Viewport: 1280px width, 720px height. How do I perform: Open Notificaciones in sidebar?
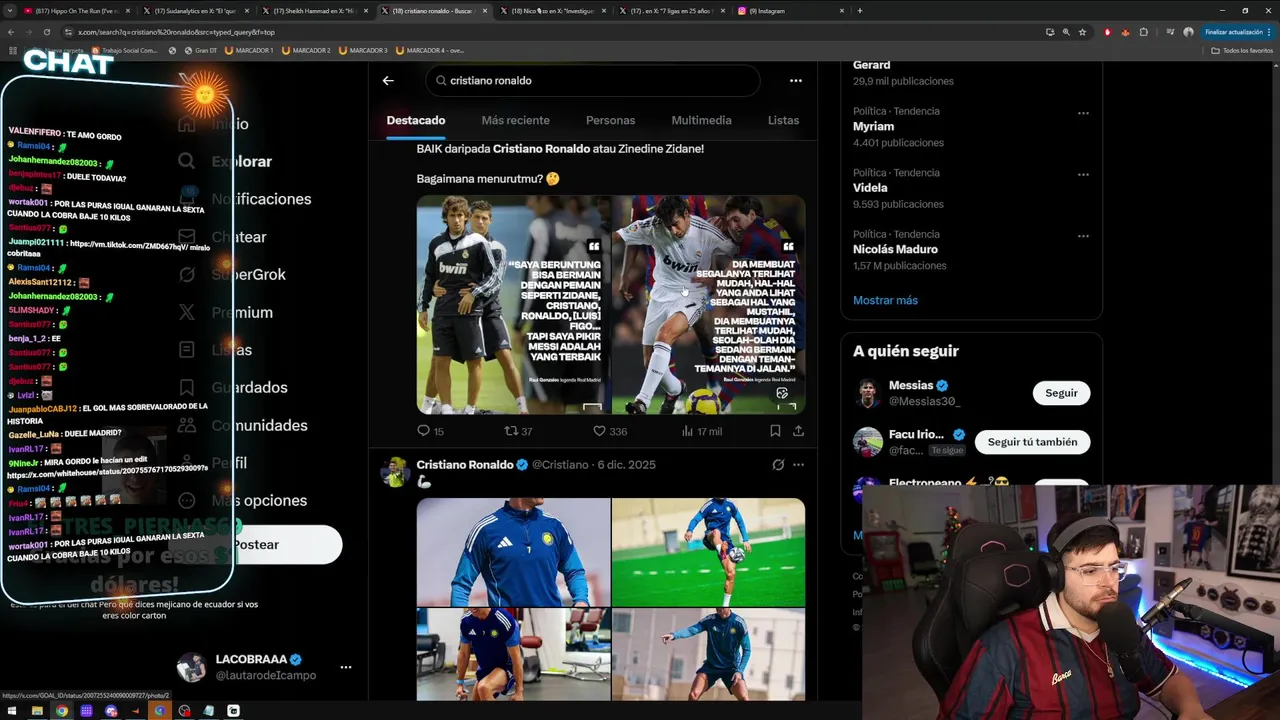(261, 199)
